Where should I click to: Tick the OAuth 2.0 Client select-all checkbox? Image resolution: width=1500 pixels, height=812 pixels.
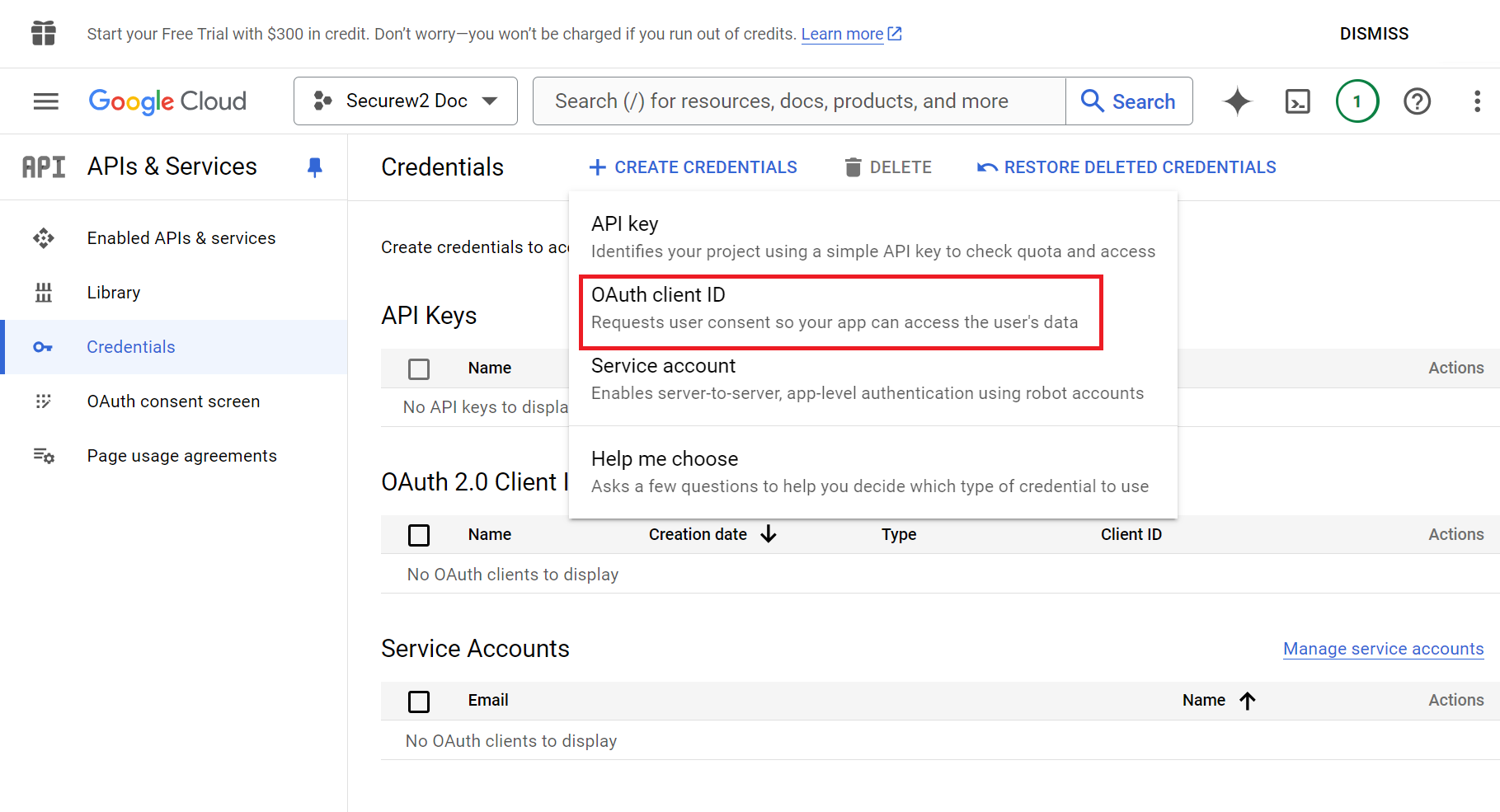[419, 535]
